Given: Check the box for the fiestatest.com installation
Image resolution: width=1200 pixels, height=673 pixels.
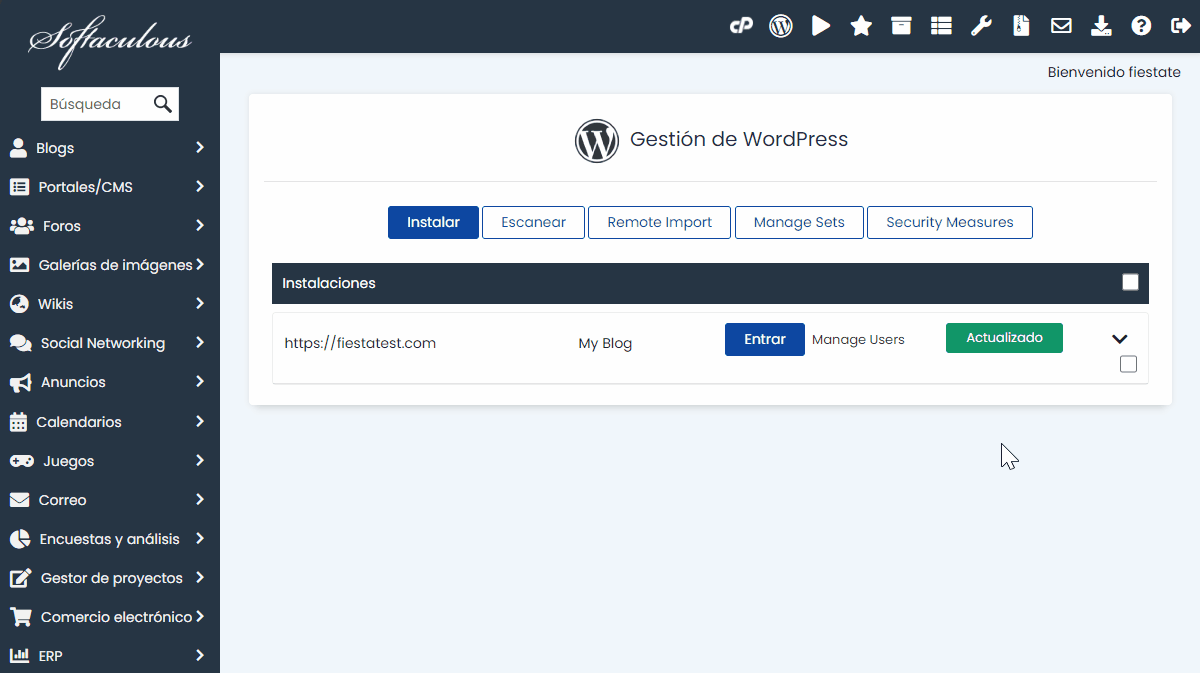Looking at the screenshot, I should point(1128,364).
